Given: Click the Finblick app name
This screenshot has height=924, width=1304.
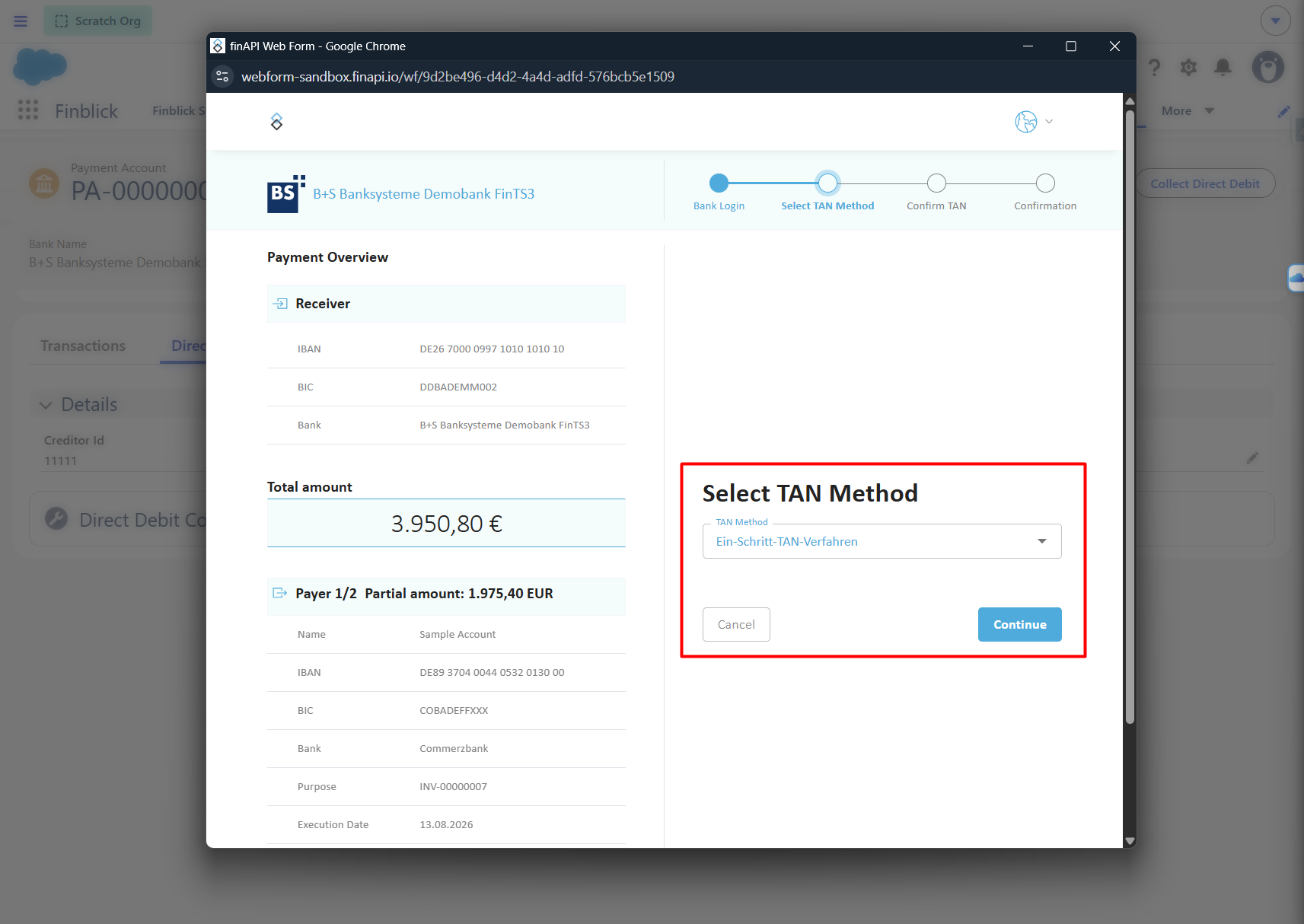Looking at the screenshot, I should coord(86,111).
